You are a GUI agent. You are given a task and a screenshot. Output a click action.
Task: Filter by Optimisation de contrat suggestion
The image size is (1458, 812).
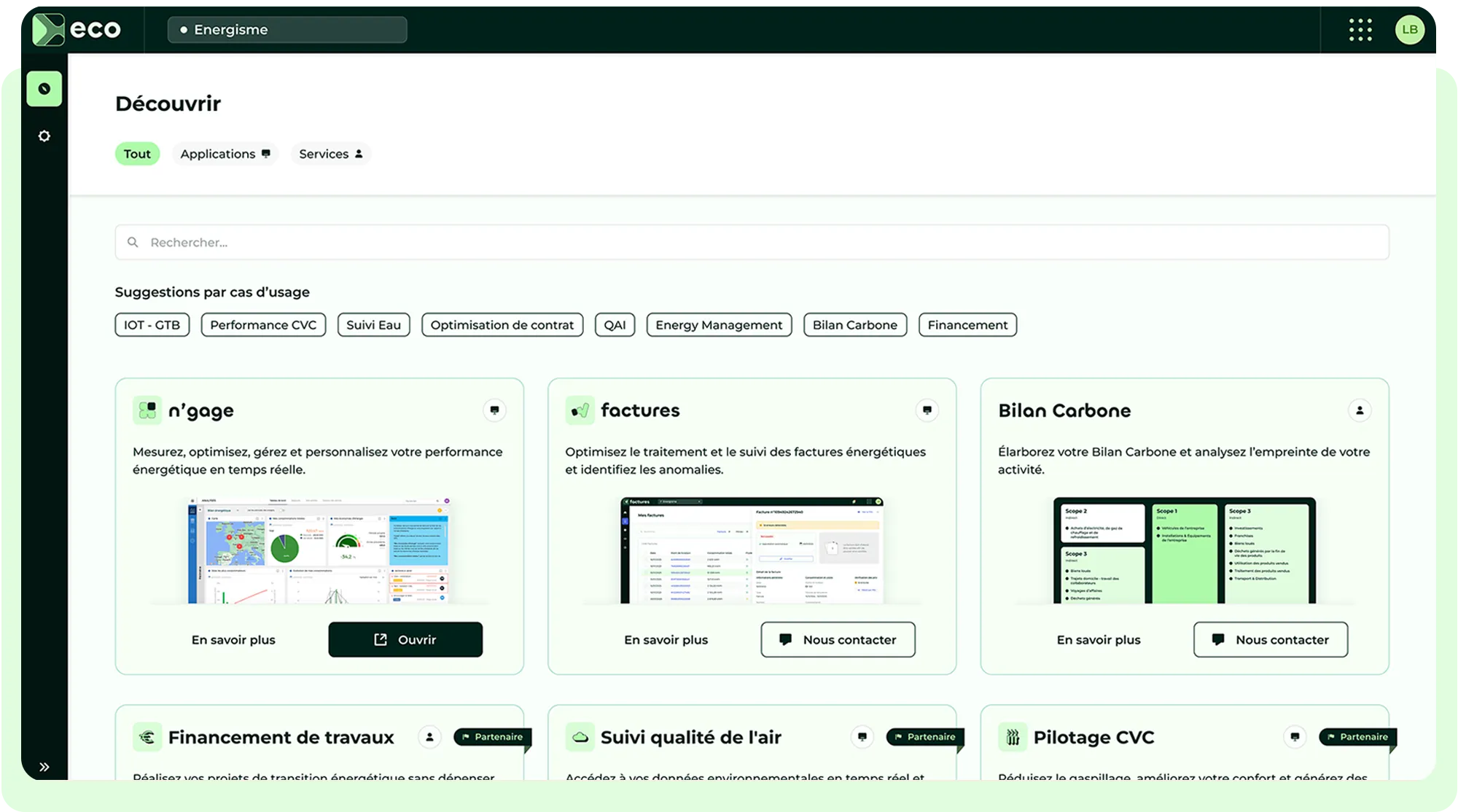pyautogui.click(x=502, y=325)
